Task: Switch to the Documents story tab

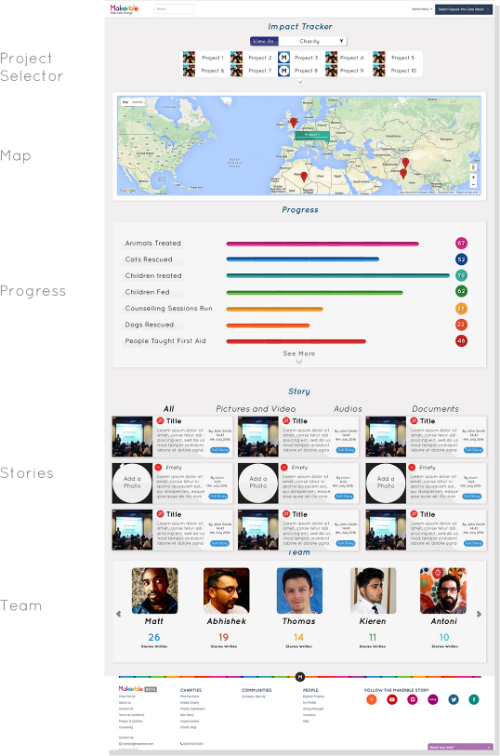Action: (x=435, y=409)
